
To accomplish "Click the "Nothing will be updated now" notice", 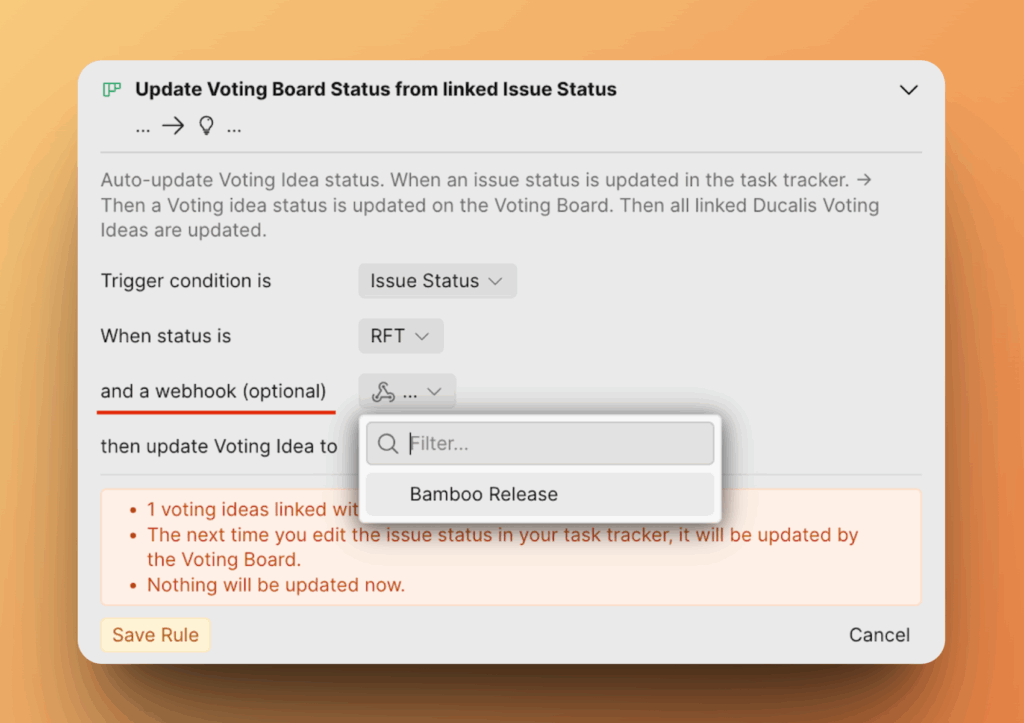I will 276,585.
